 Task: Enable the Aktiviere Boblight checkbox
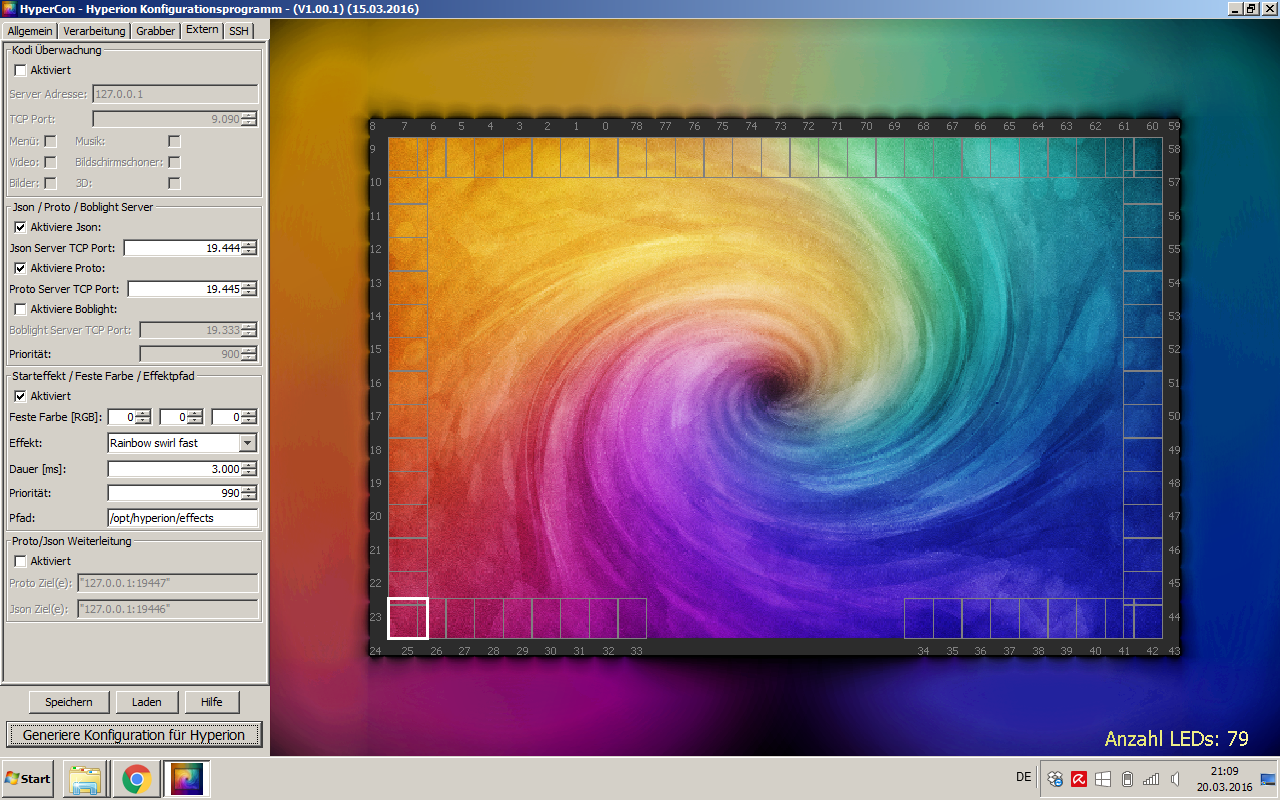(20, 309)
